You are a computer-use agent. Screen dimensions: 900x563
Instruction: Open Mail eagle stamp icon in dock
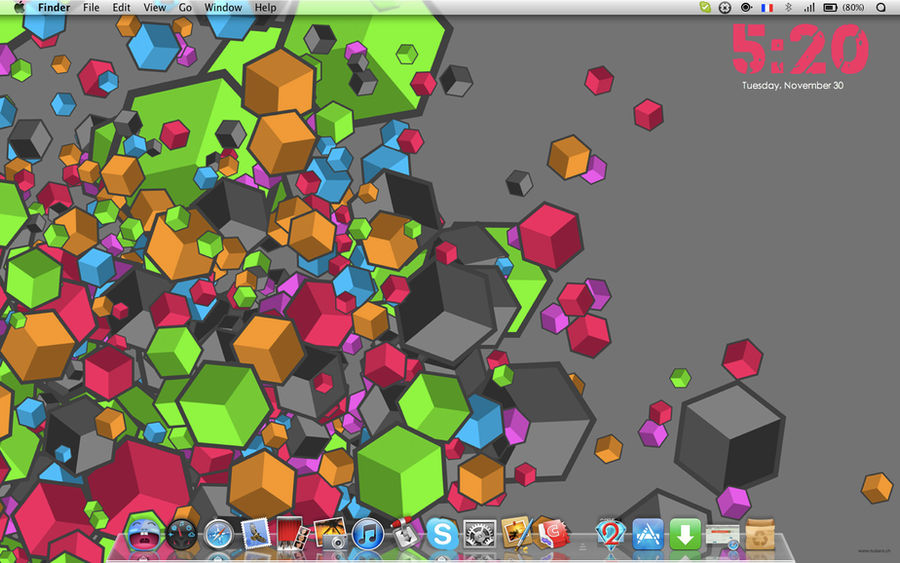pyautogui.click(x=255, y=534)
